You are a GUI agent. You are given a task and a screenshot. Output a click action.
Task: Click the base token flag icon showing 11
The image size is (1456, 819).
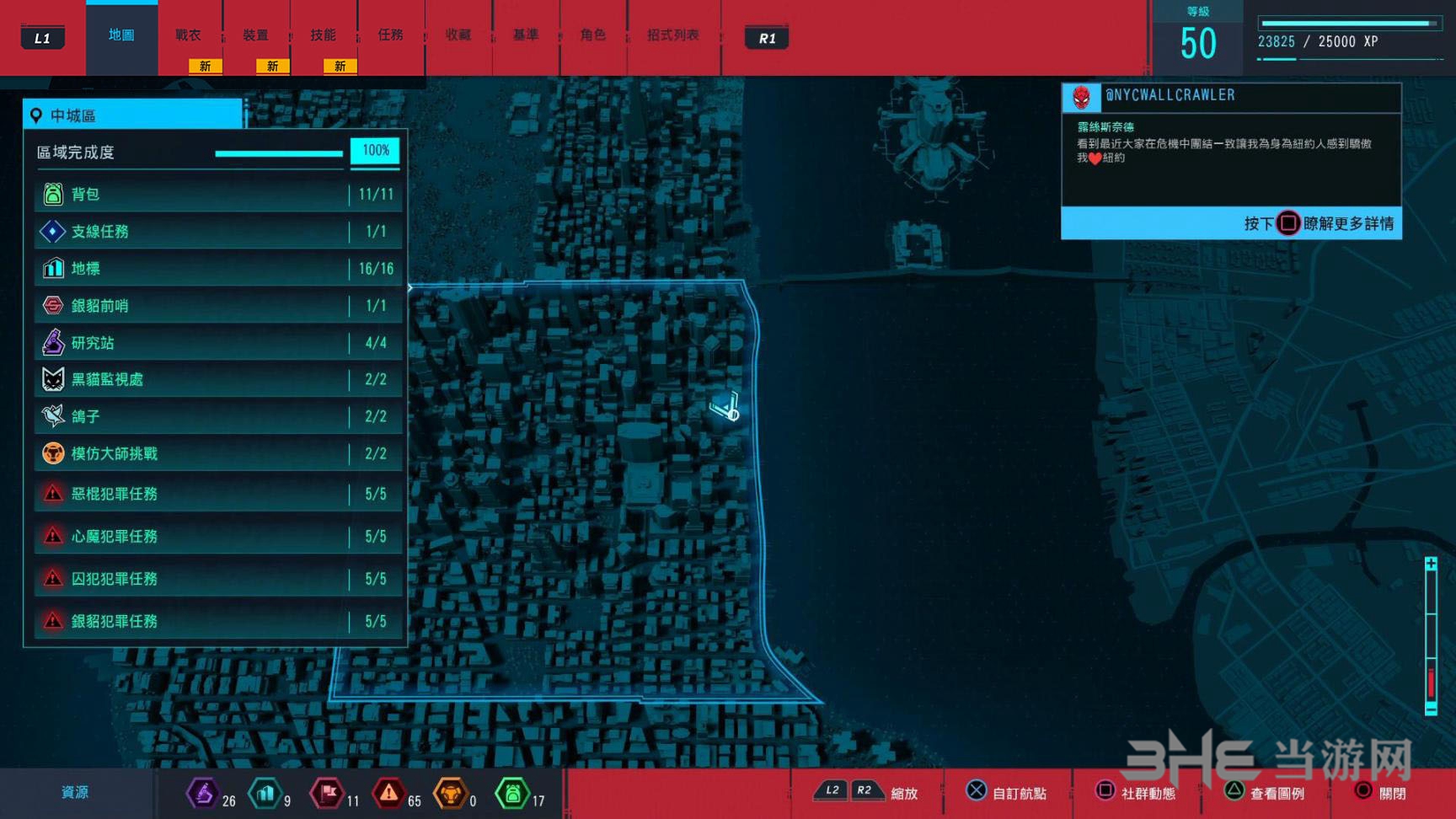[x=328, y=793]
